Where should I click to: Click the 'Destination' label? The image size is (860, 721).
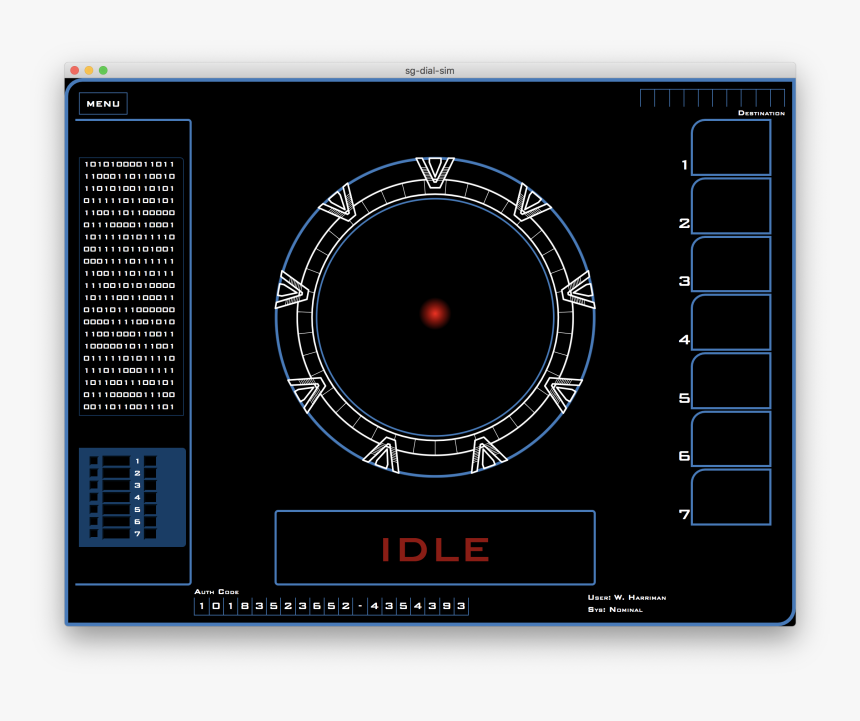point(761,113)
